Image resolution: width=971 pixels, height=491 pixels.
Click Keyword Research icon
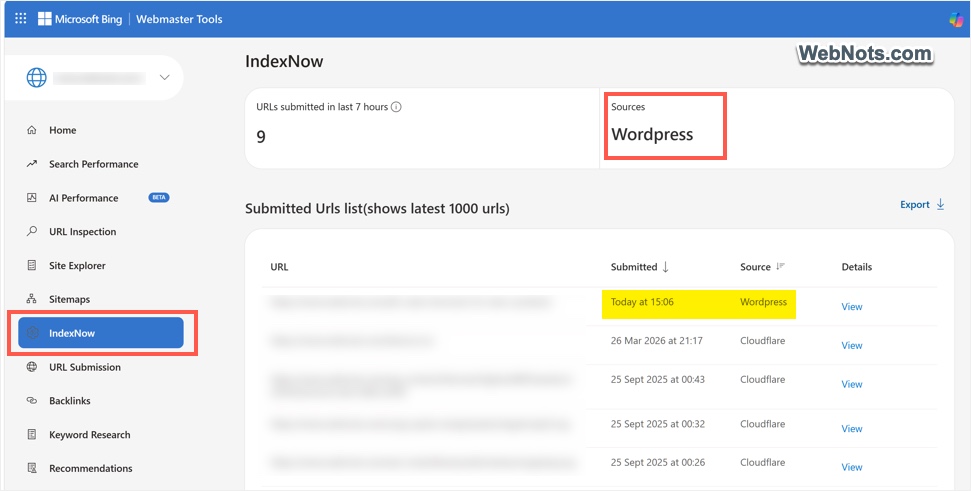(32, 435)
